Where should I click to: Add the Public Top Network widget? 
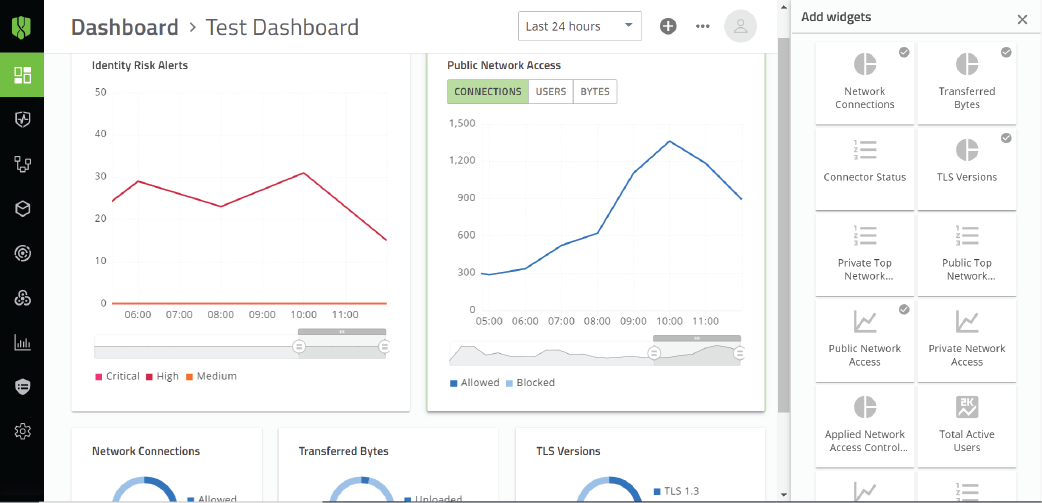pyautogui.click(x=967, y=254)
